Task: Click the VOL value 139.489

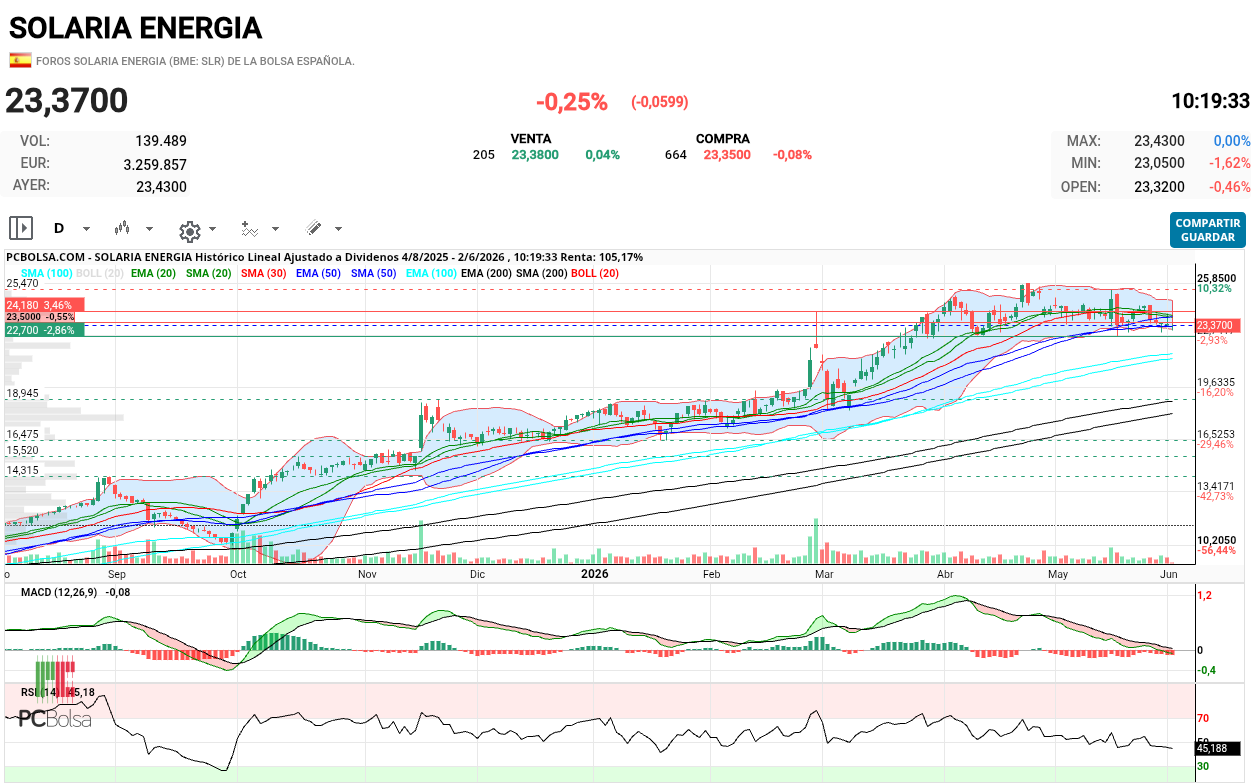Action: [x=161, y=141]
